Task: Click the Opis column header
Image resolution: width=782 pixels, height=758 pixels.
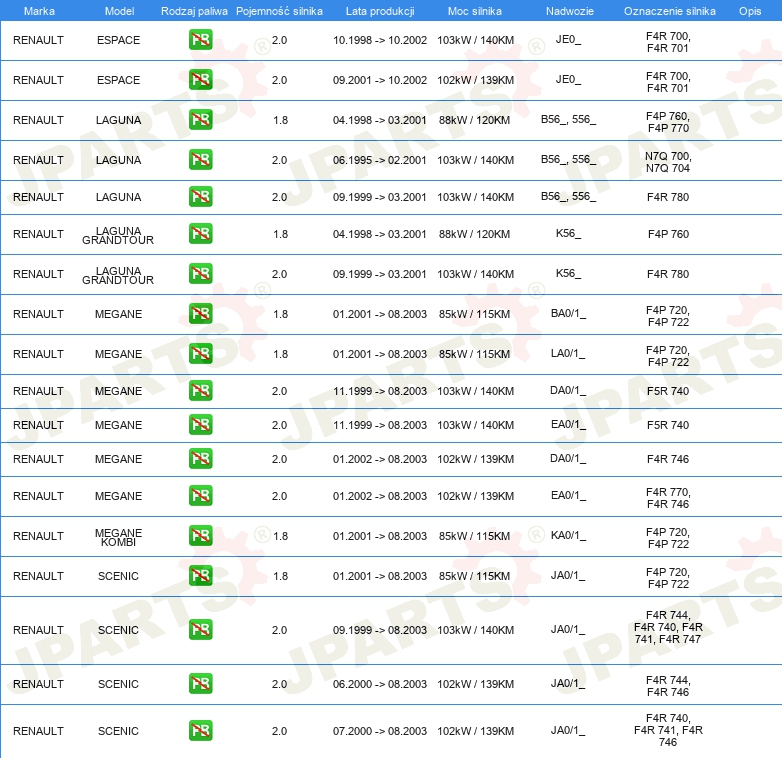Action: click(x=749, y=10)
